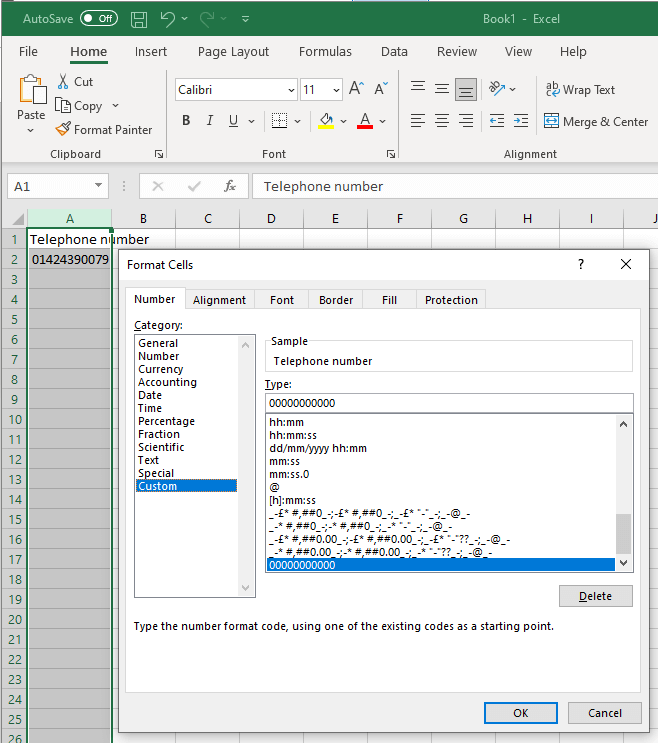Switch to Page Layout tab
Screen dimensions: 658x743
233,51
